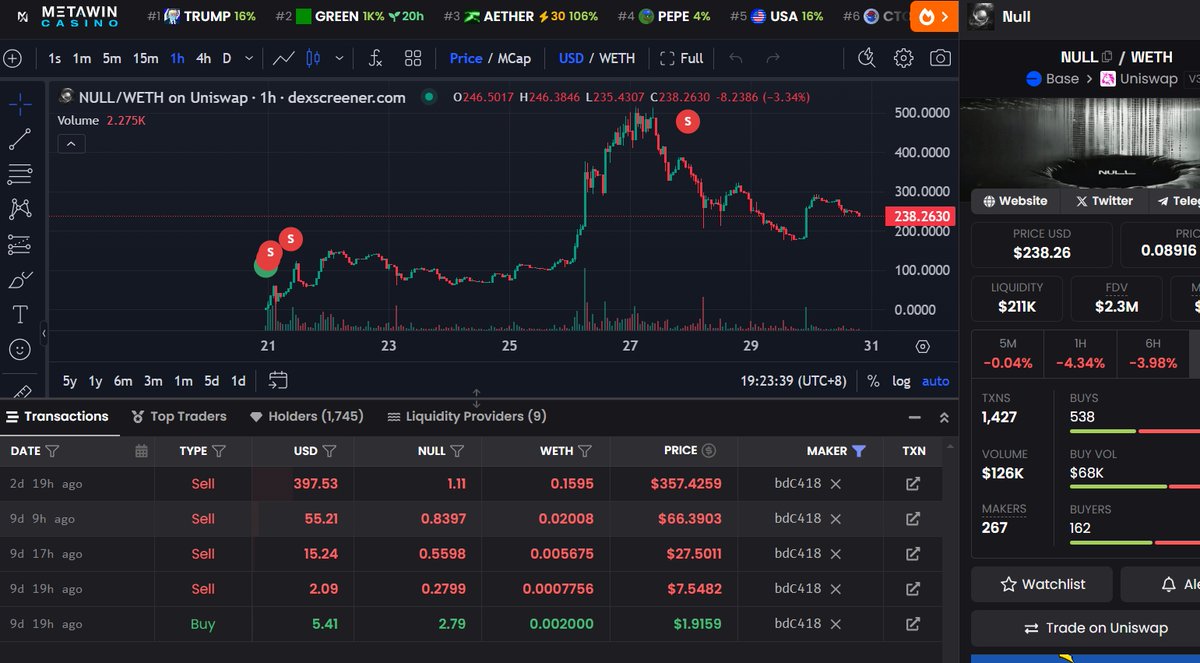1200x663 pixels.
Task: Select the crosshair cursor tool
Action: (20, 104)
